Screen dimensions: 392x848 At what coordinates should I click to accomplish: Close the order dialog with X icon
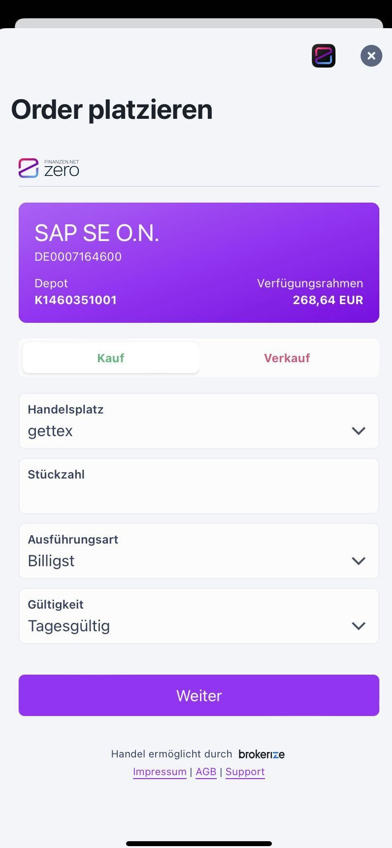(371, 56)
